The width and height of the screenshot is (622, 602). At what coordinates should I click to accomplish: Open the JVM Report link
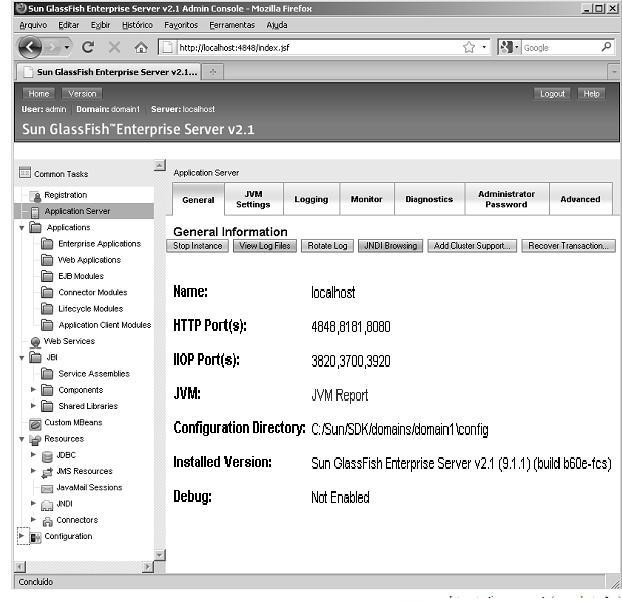click(339, 395)
